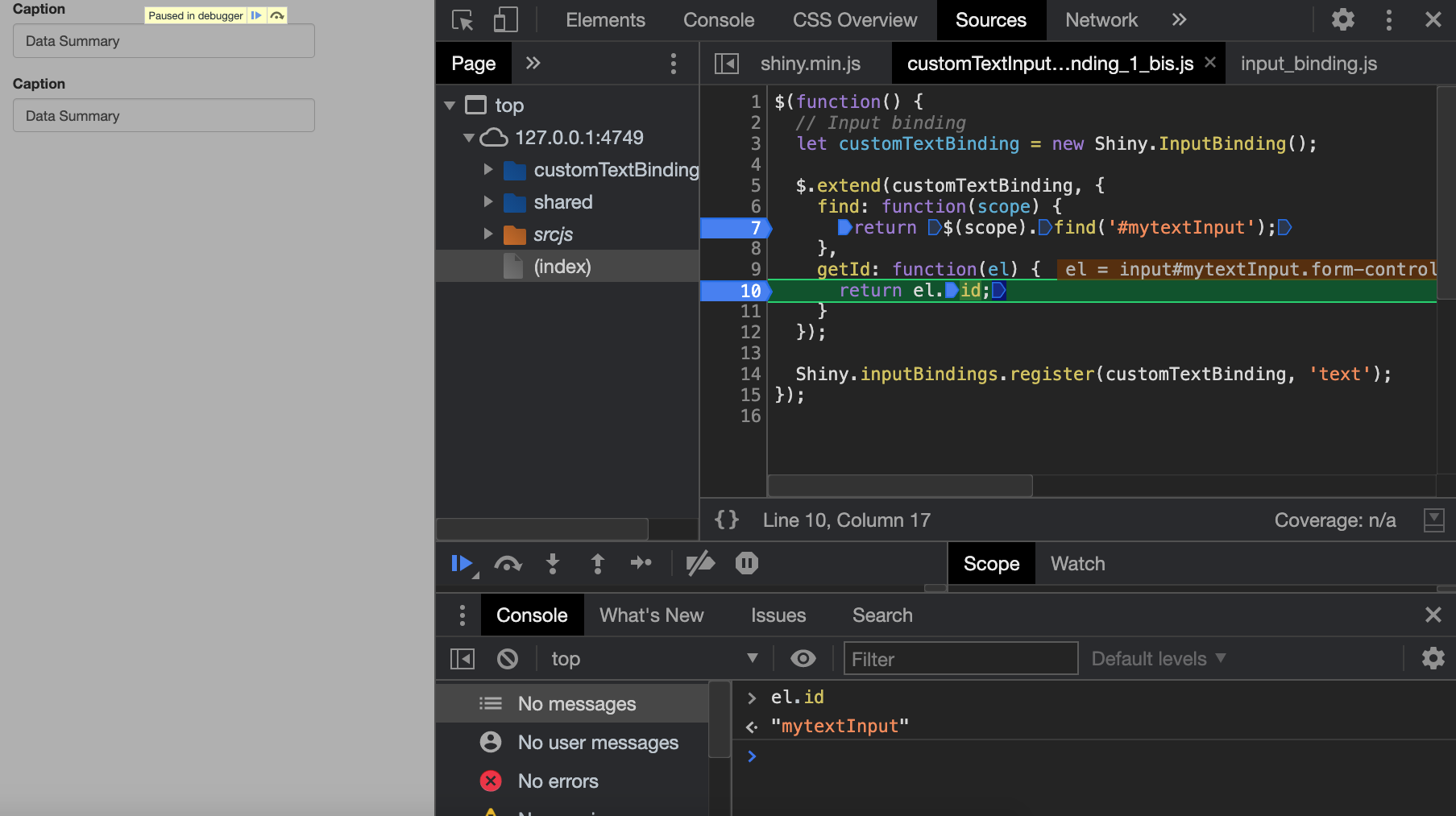Collapse the top frame tree node

coord(450,106)
